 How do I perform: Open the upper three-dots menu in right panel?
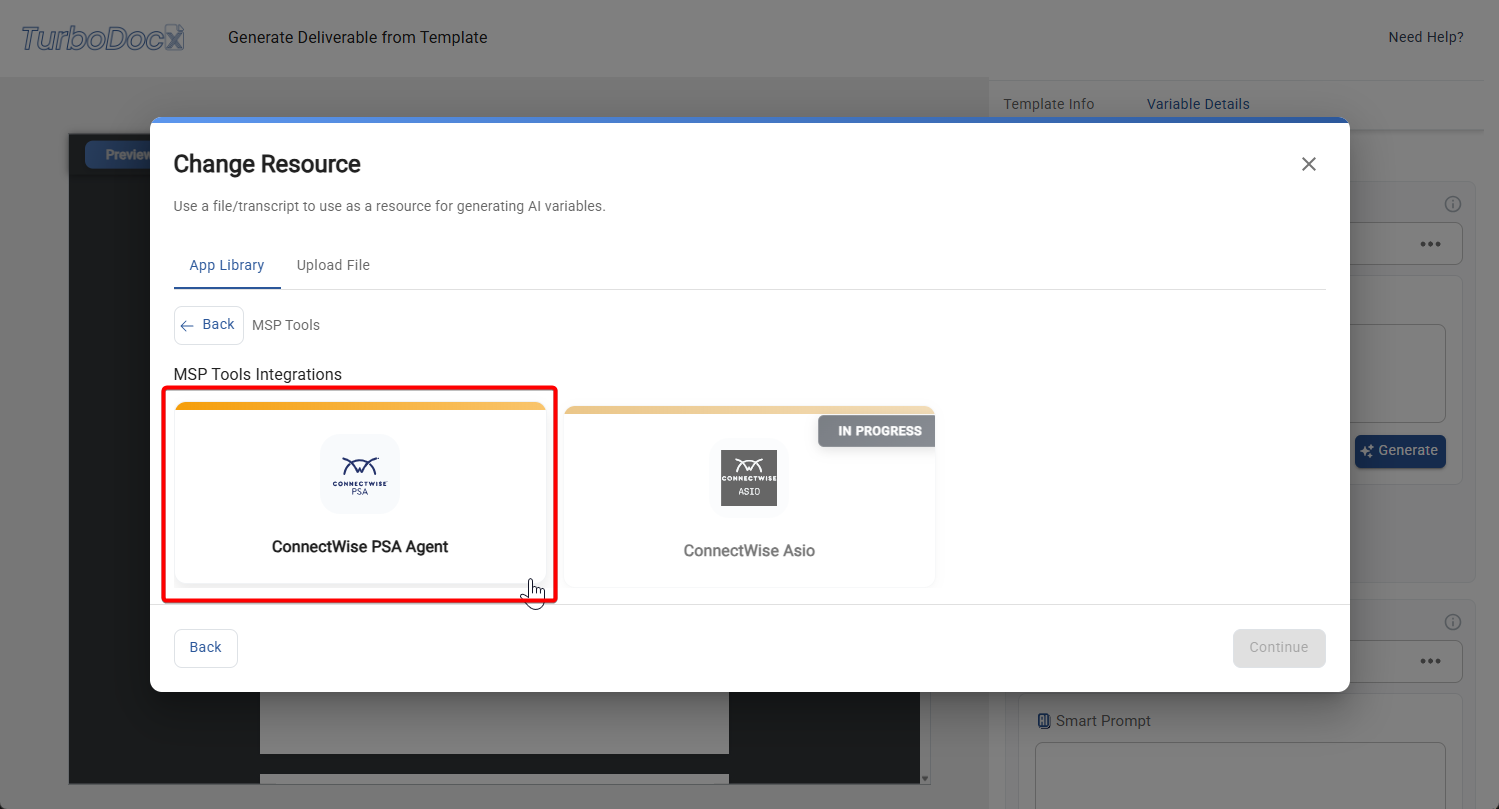(x=1430, y=244)
